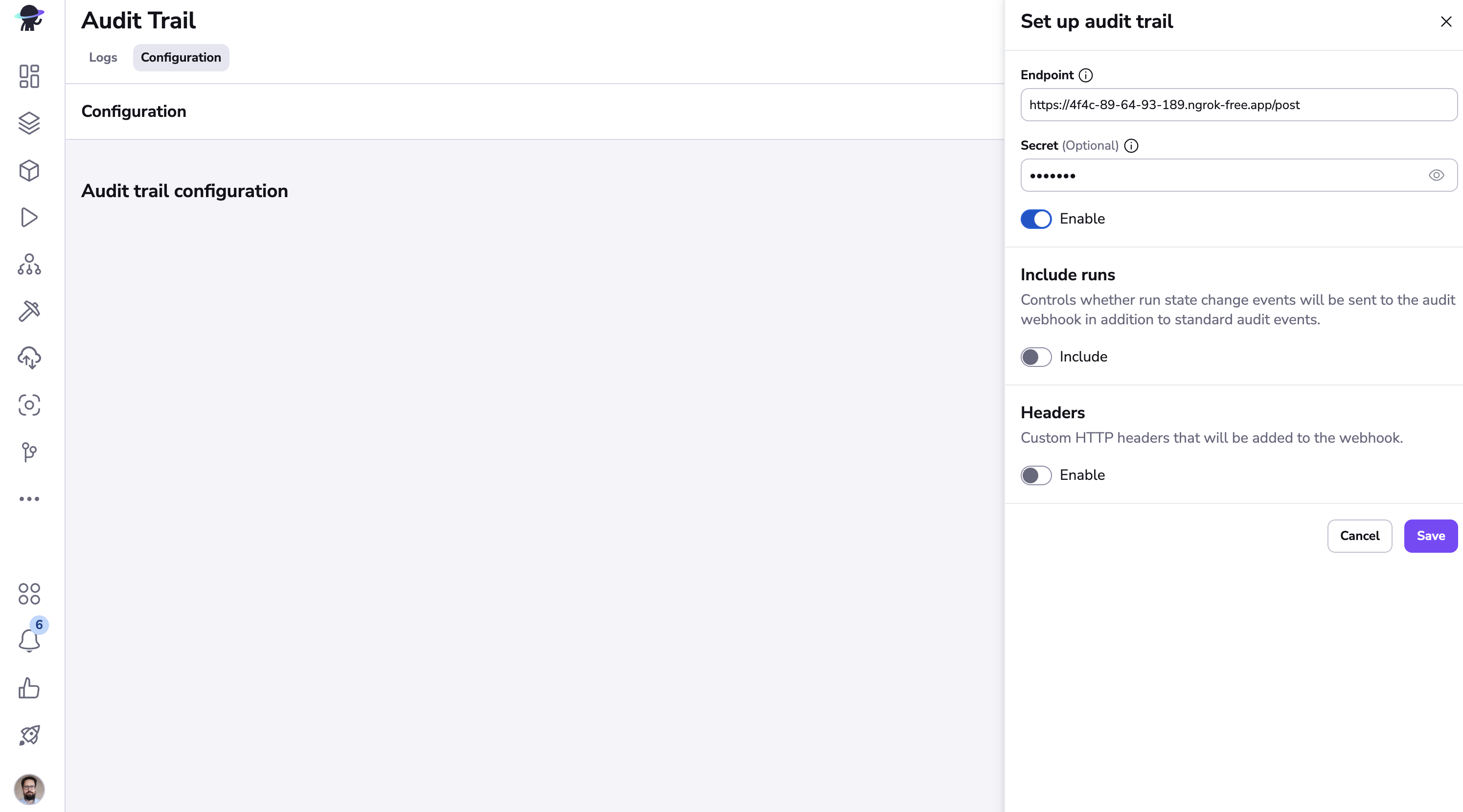Open the notifications bell with badge 6
The height and width of the screenshot is (812, 1463).
[29, 640]
